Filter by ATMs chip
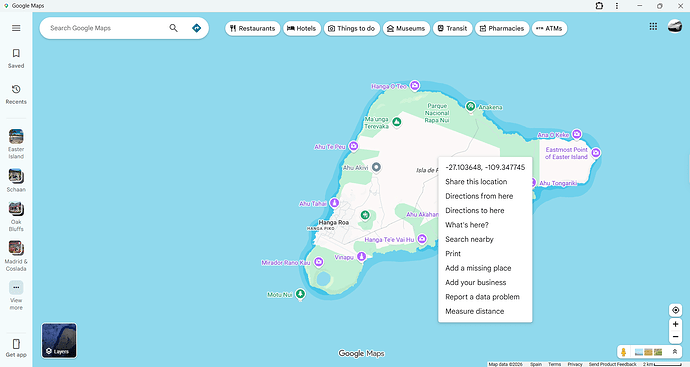 [x=550, y=29]
